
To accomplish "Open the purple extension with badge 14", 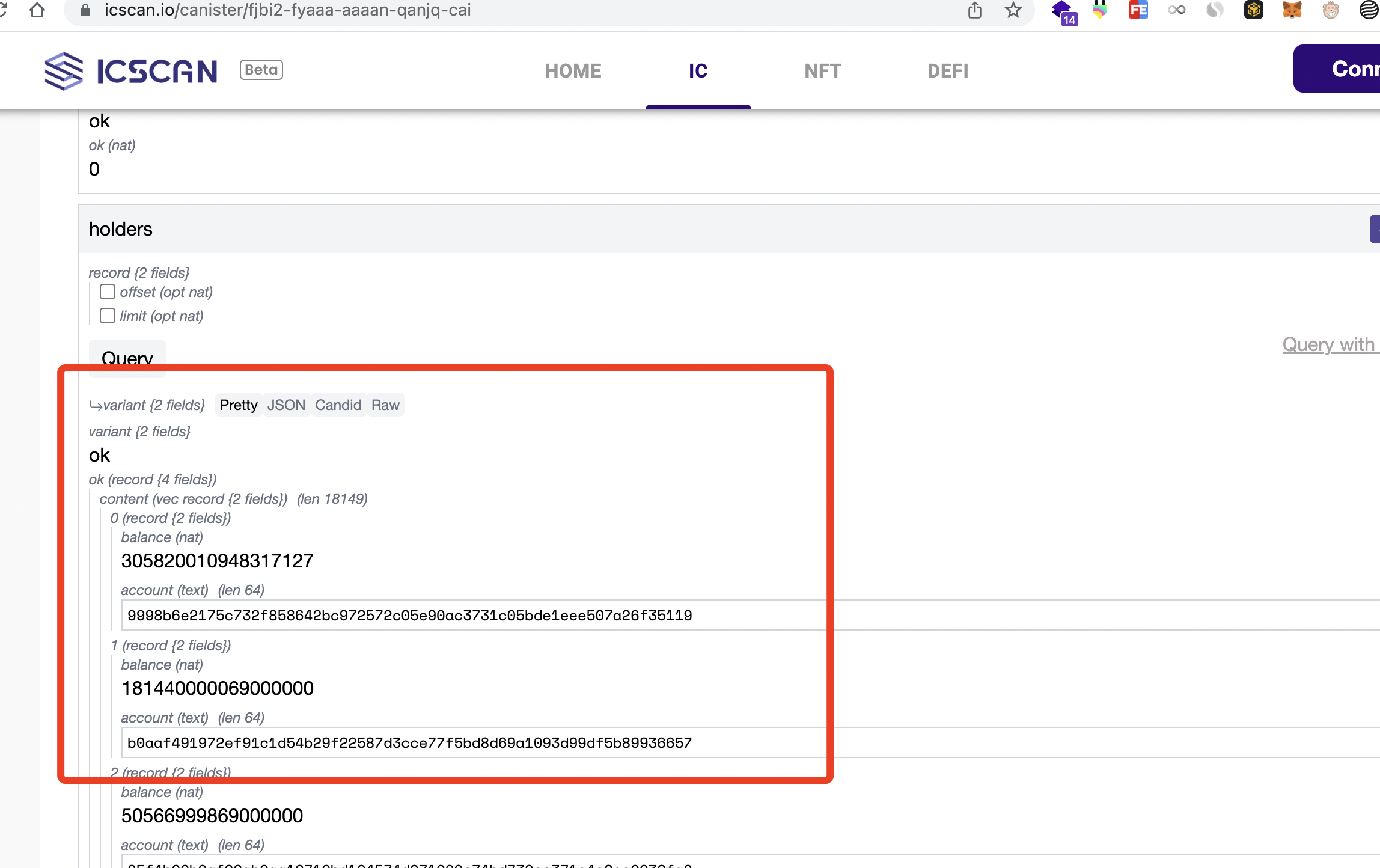I will click(1064, 11).
